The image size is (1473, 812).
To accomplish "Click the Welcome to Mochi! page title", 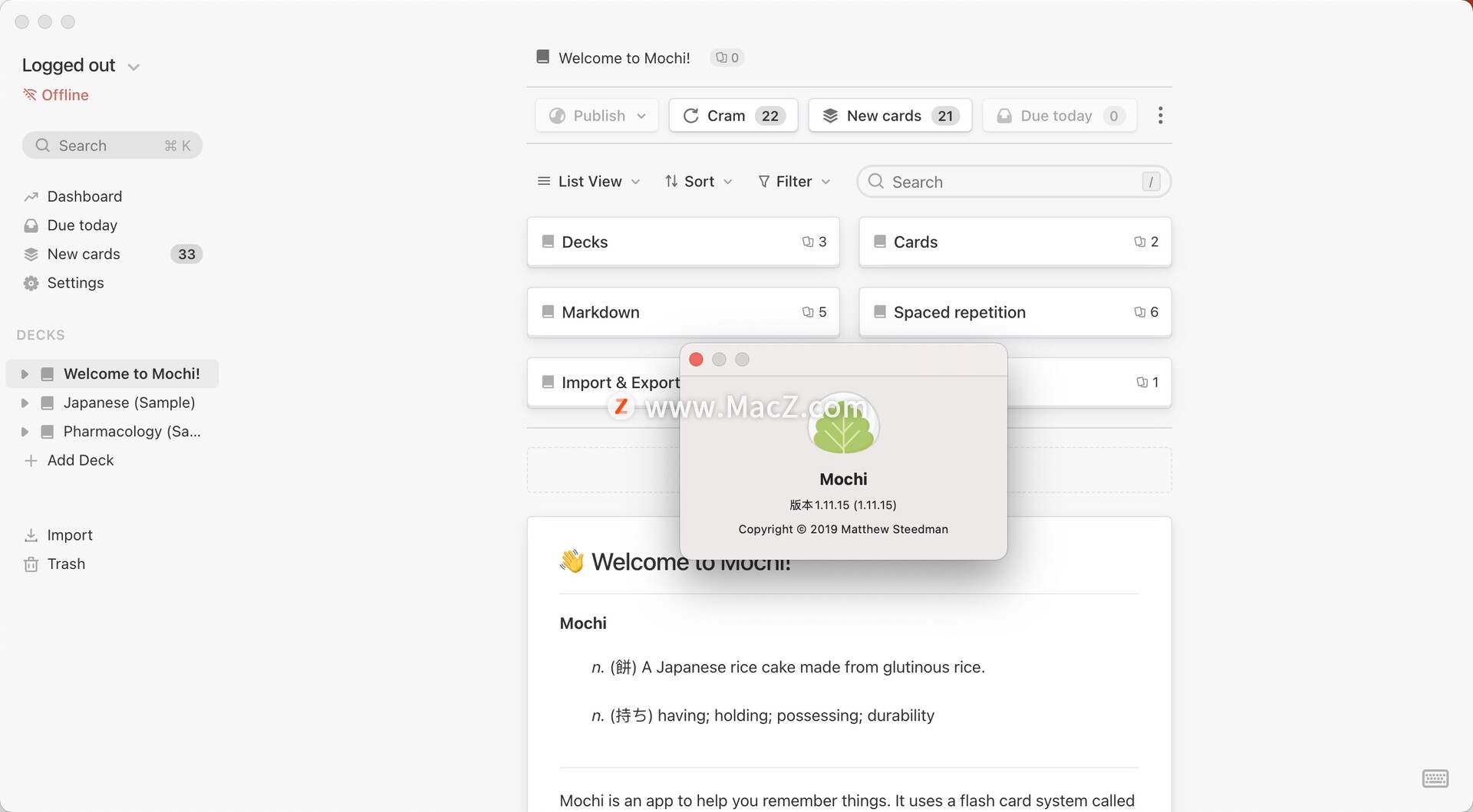I will point(624,58).
